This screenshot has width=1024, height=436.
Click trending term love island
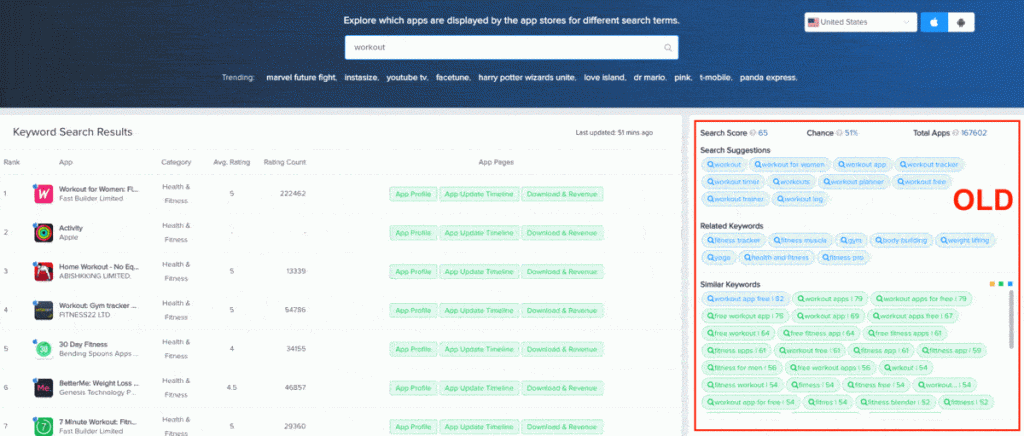pyautogui.click(x=605, y=78)
